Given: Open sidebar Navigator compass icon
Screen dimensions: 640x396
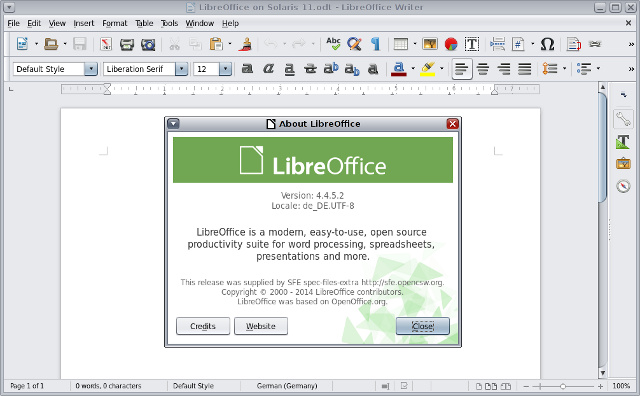Looking at the screenshot, I should [623, 186].
